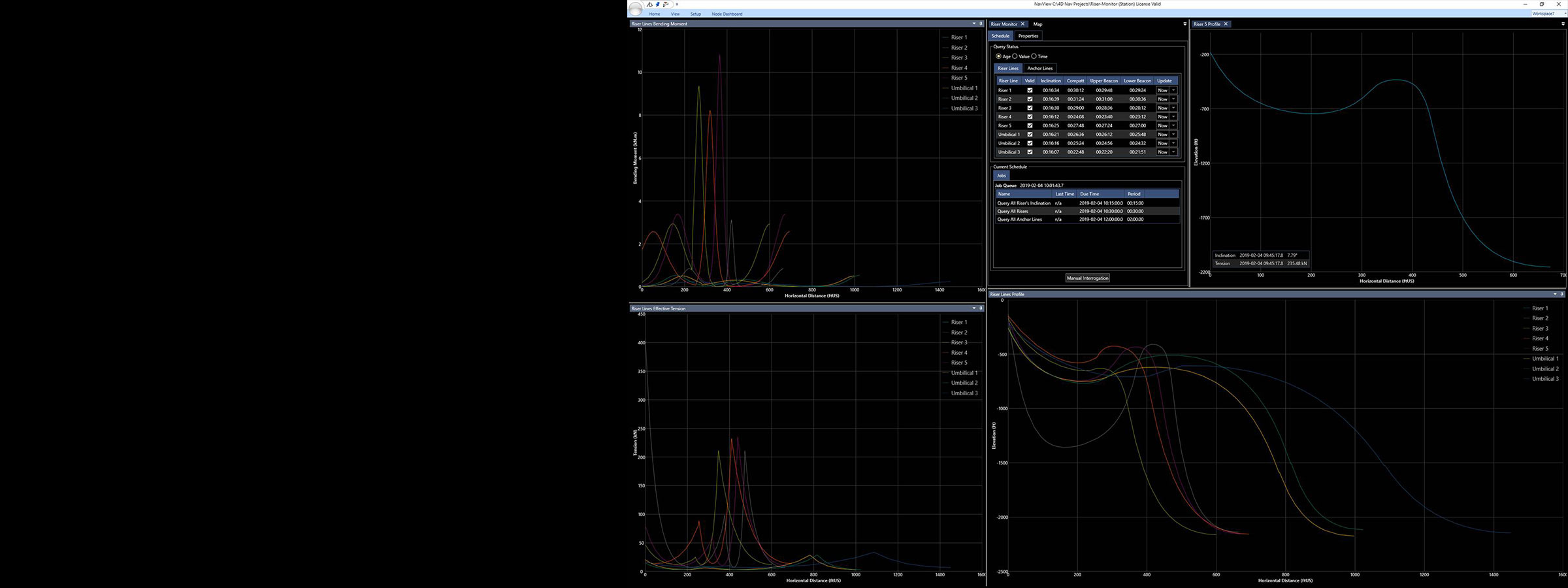Click the Riser Lines Profile panel title bar

click(1277, 294)
